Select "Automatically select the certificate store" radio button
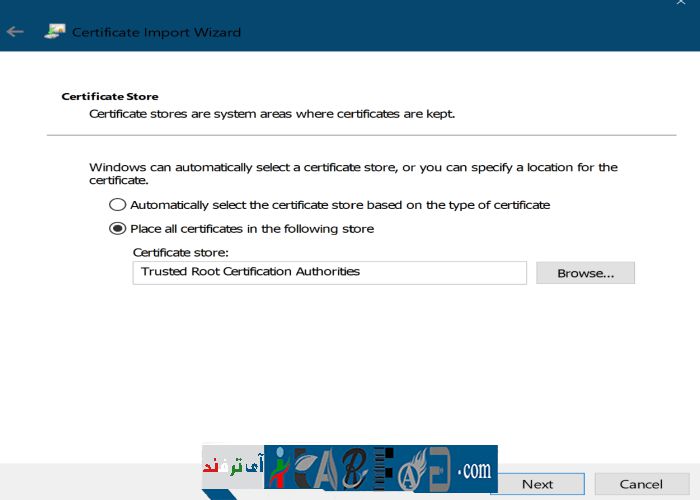The image size is (700, 500). 118,204
